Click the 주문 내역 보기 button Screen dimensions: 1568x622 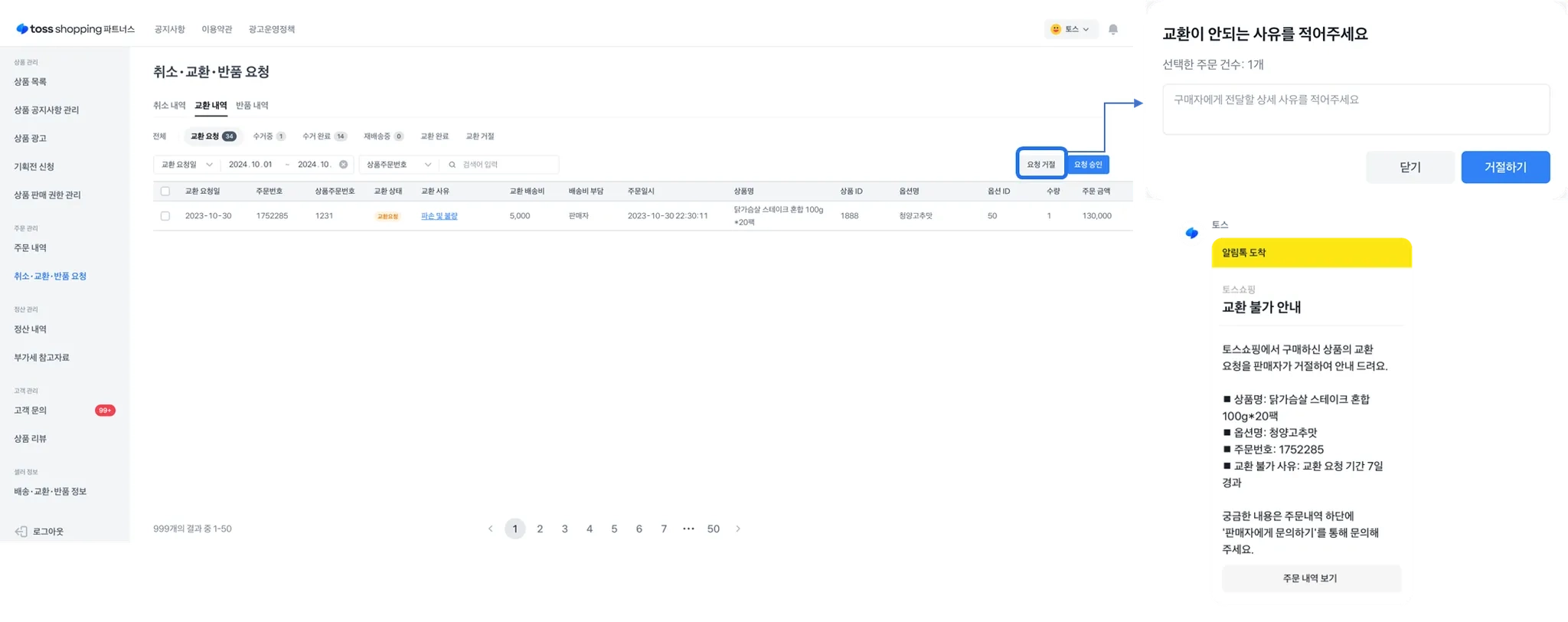coord(1311,578)
